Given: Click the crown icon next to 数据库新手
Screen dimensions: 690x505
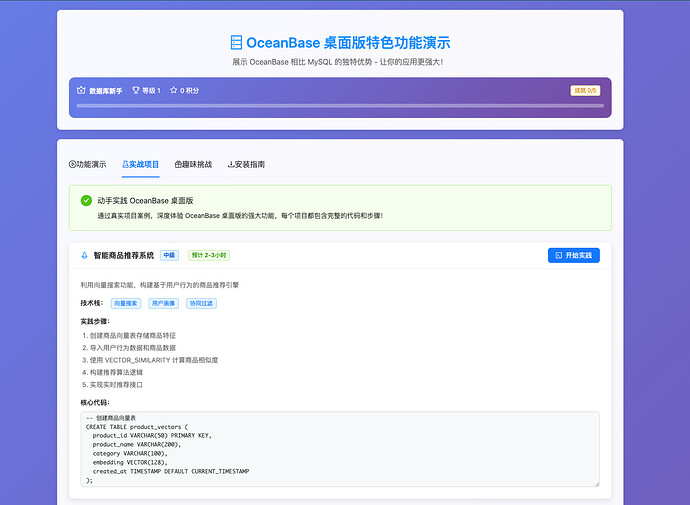Looking at the screenshot, I should click(81, 90).
